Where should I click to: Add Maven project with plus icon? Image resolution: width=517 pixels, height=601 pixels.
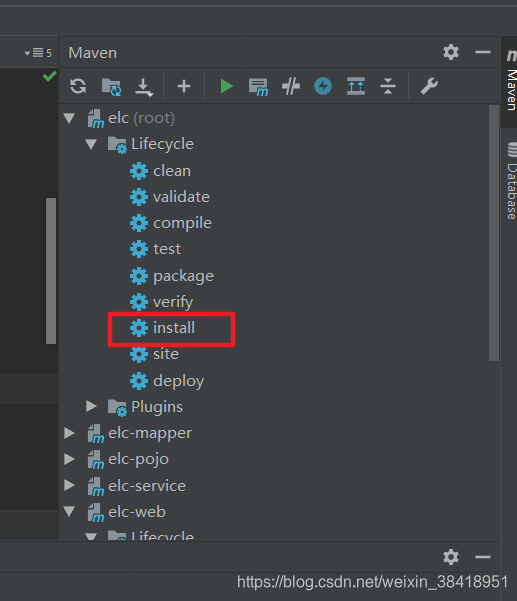pyautogui.click(x=184, y=86)
